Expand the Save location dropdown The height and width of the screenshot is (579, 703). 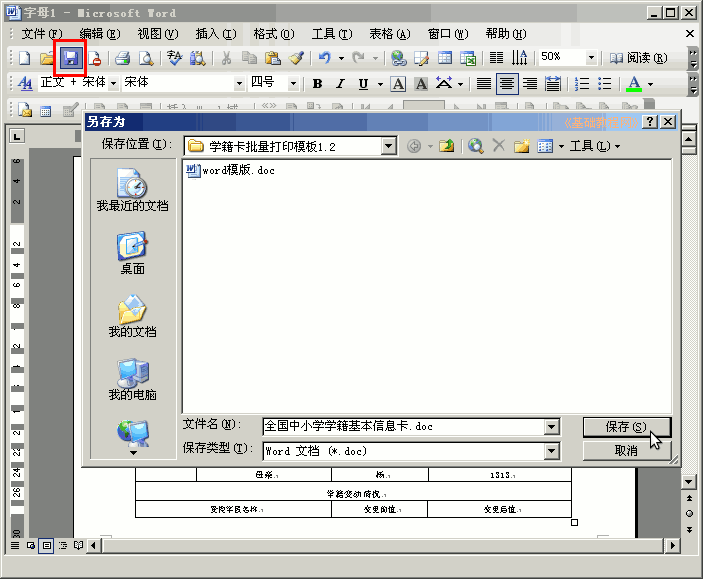[388, 146]
